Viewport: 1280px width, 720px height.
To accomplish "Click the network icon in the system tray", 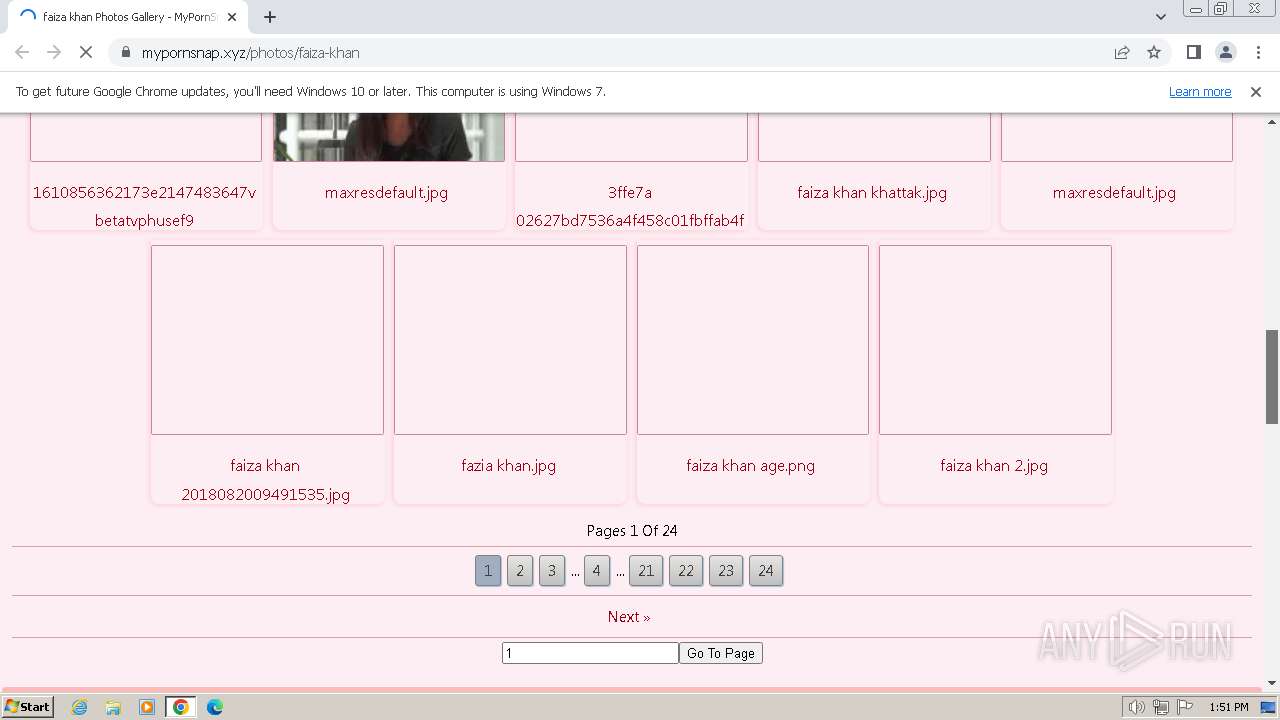I will 1161,707.
